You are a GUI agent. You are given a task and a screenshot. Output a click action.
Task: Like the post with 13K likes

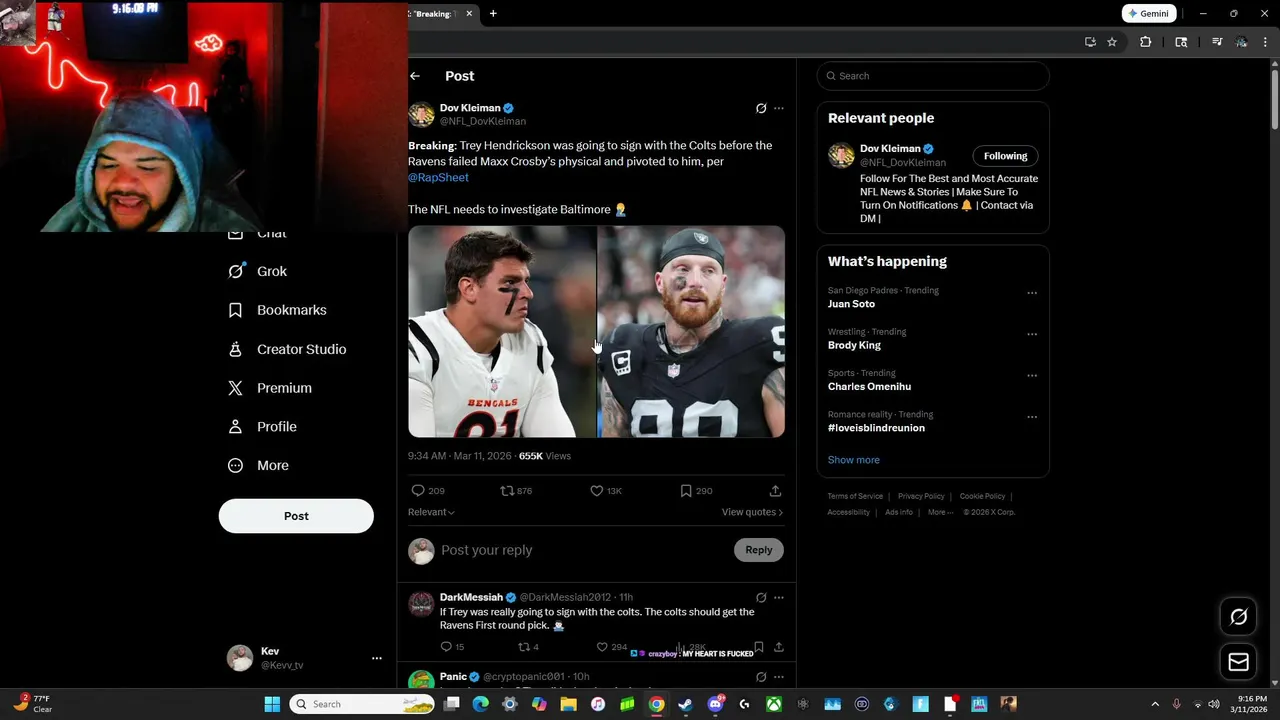pyautogui.click(x=597, y=491)
